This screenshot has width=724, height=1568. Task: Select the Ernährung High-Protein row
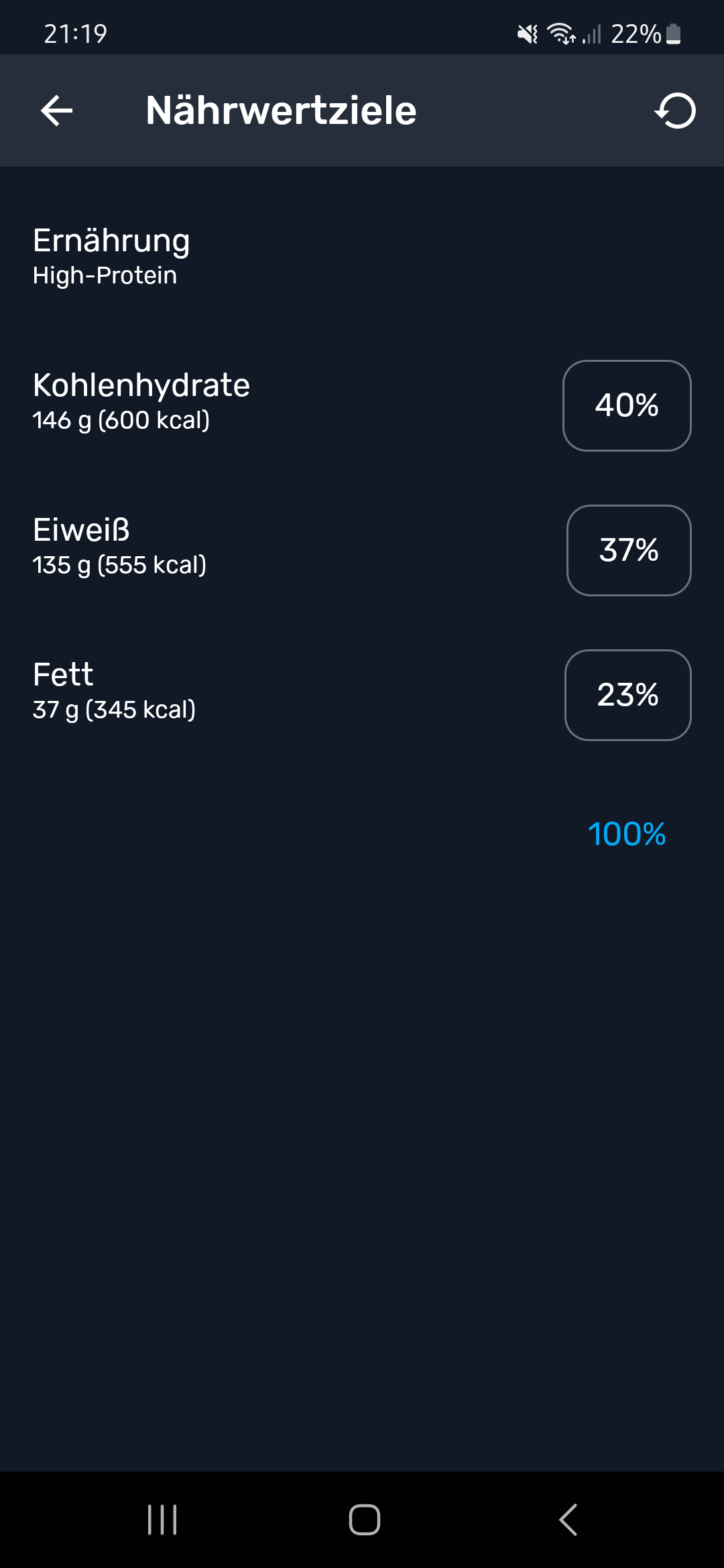pos(362,257)
